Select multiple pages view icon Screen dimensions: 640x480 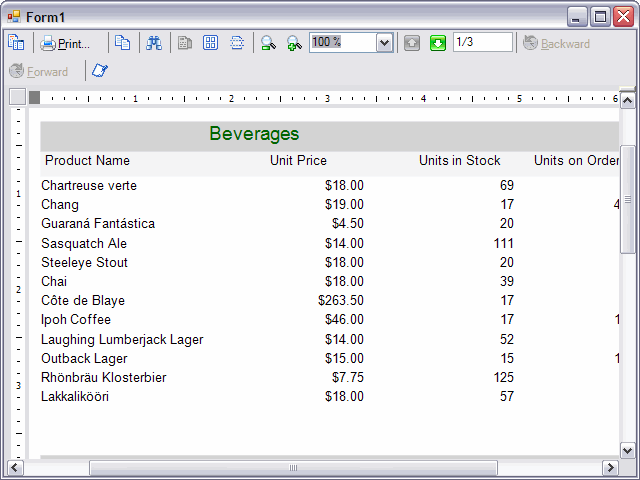click(211, 43)
